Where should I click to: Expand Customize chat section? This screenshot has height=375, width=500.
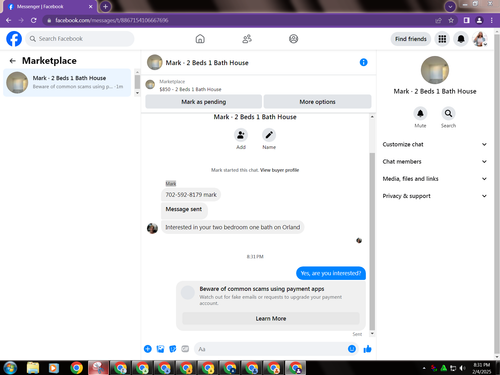tap(435, 144)
